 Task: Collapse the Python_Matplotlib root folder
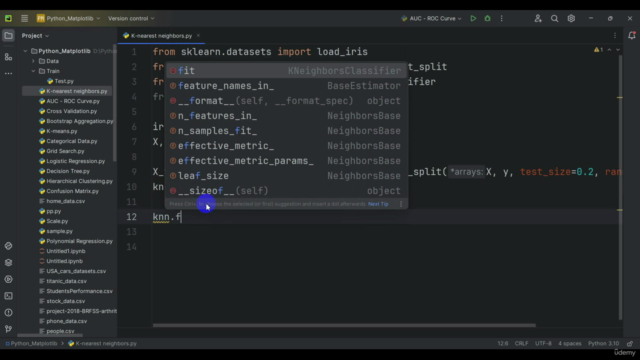point(25,51)
